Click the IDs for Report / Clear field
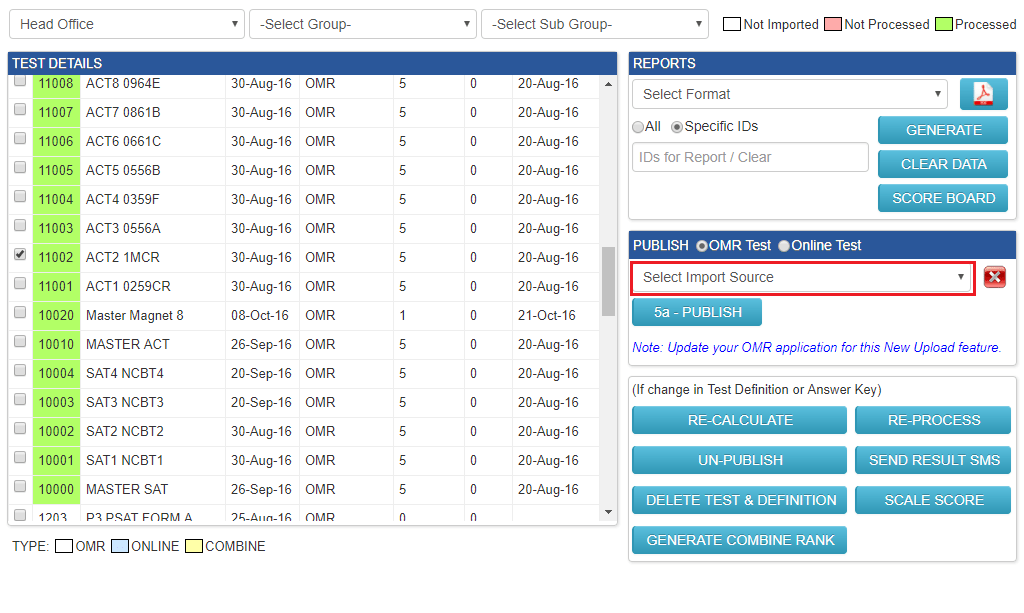1024x613 pixels. [x=750, y=157]
